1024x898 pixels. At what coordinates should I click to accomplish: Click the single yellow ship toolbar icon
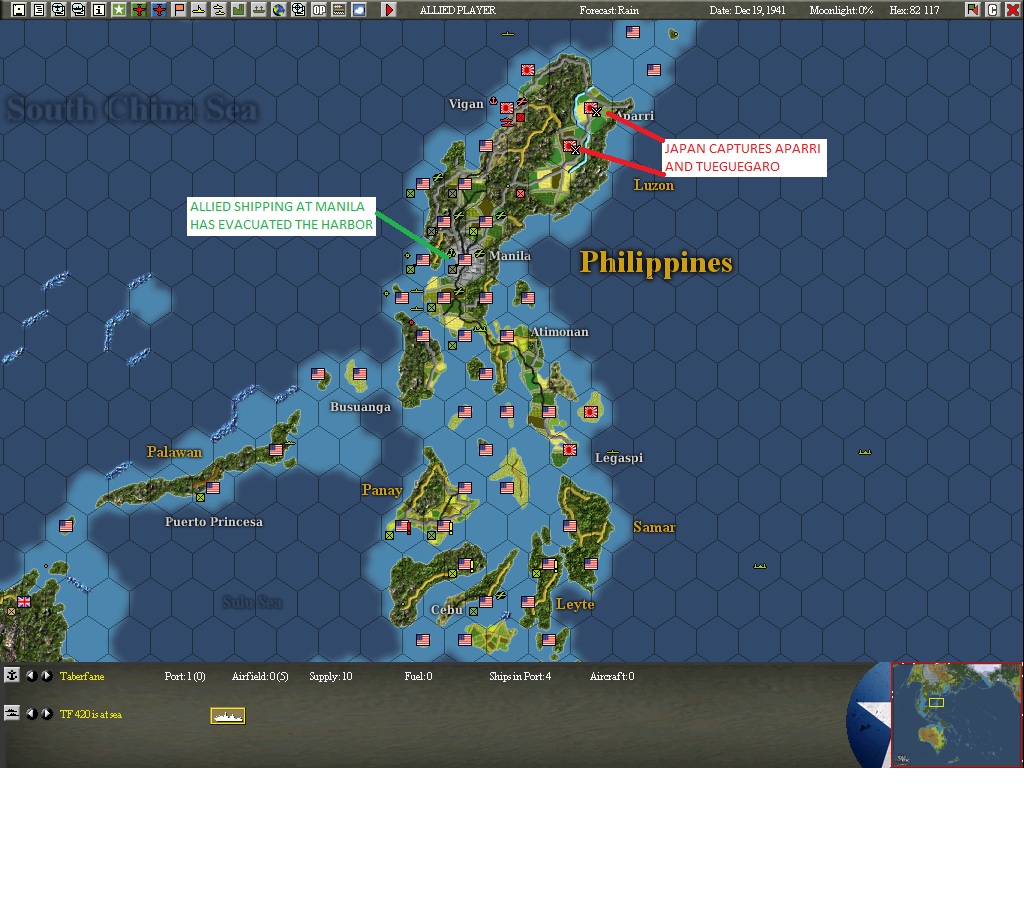coord(199,10)
